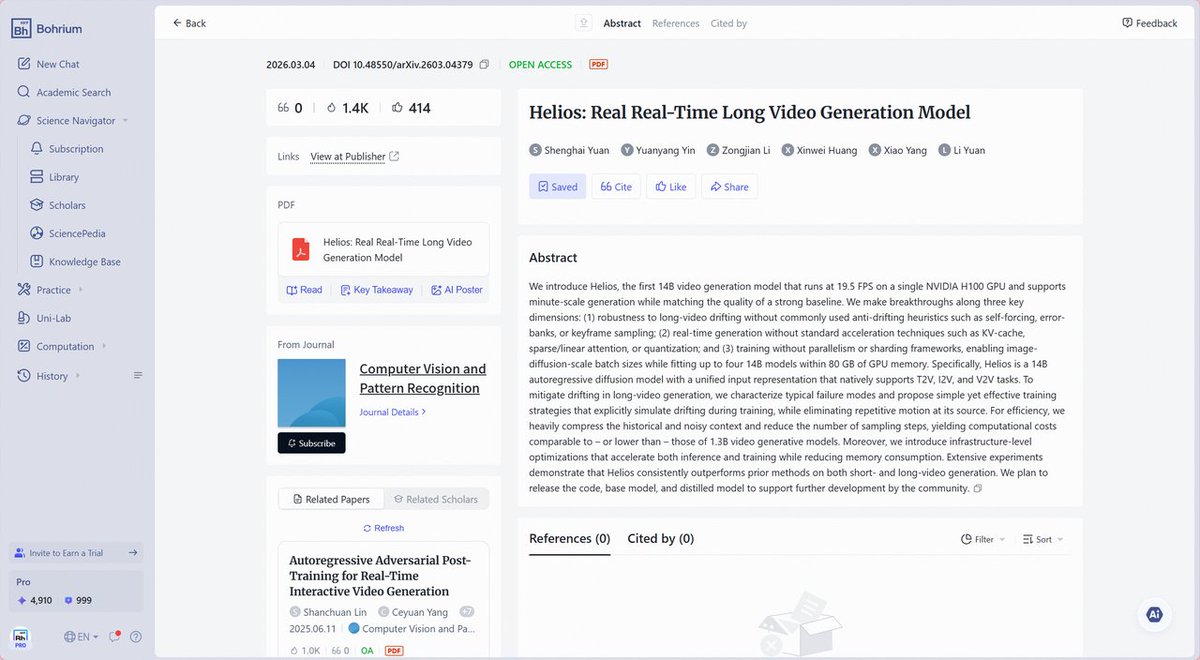Image resolution: width=1200 pixels, height=660 pixels.
Task: Select the Related Scholars tab
Action: click(x=435, y=499)
